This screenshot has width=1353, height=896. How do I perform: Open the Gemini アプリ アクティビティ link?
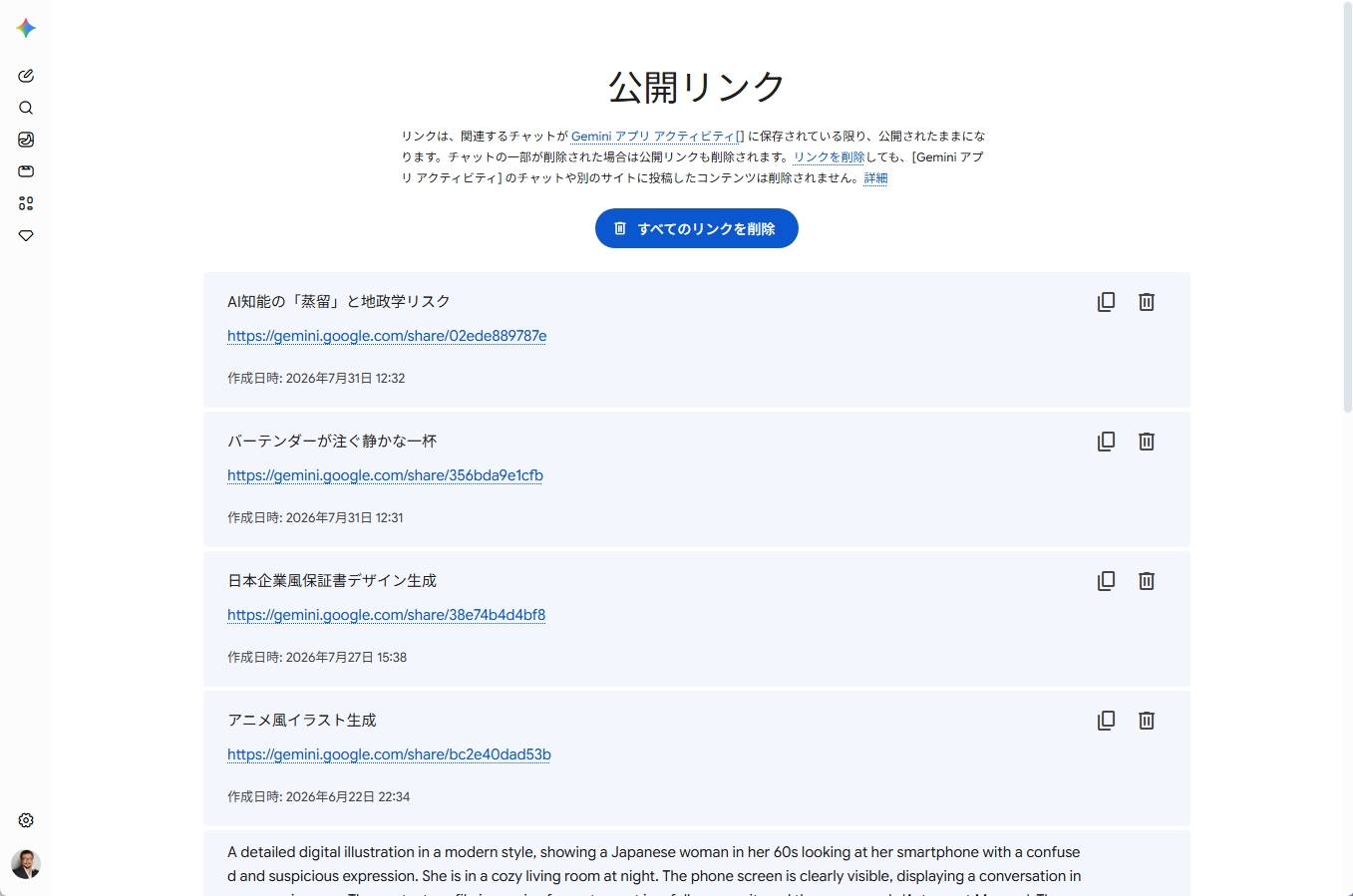pos(657,137)
